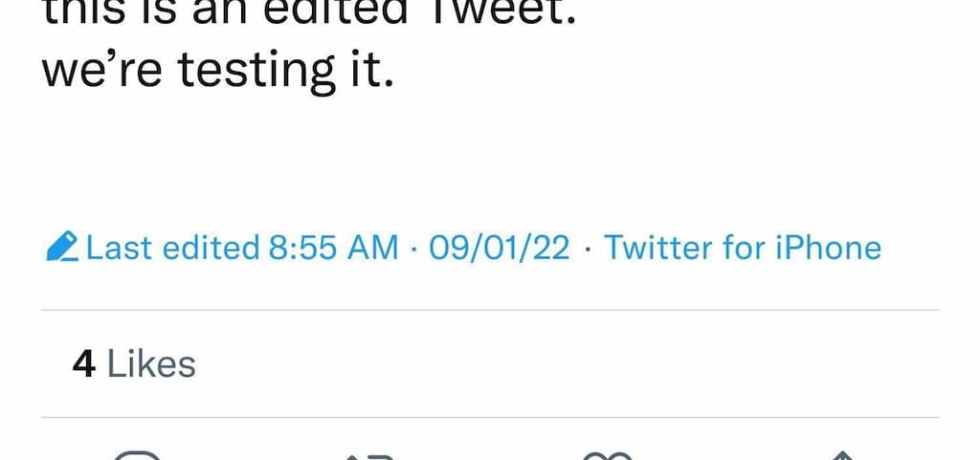Viewport: 980px width, 460px height.
Task: Click the tweet line "we're testing it."
Action: tap(216, 74)
